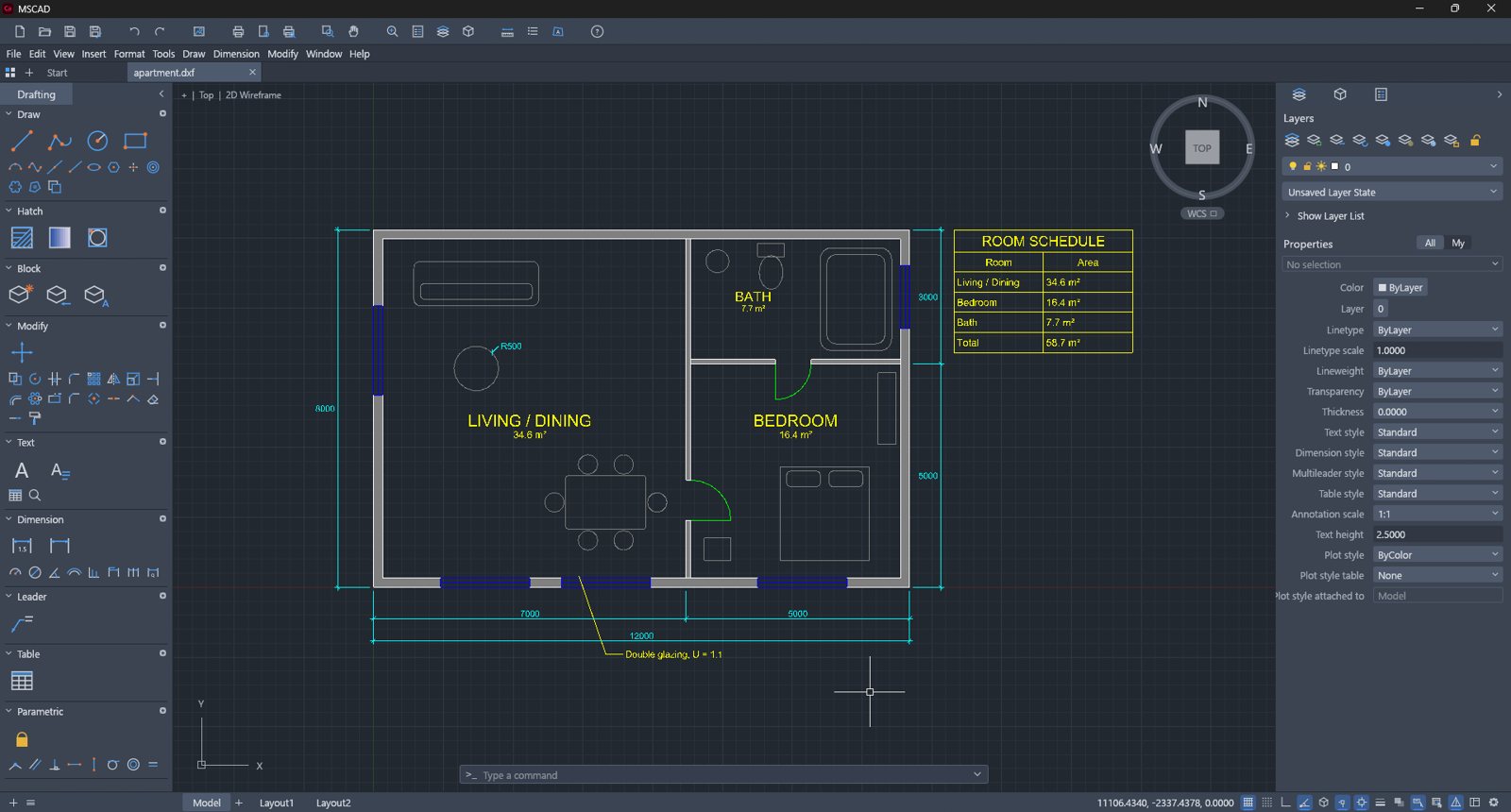Open the current layer dropdown
The height and width of the screenshot is (812, 1511).
(x=1392, y=166)
